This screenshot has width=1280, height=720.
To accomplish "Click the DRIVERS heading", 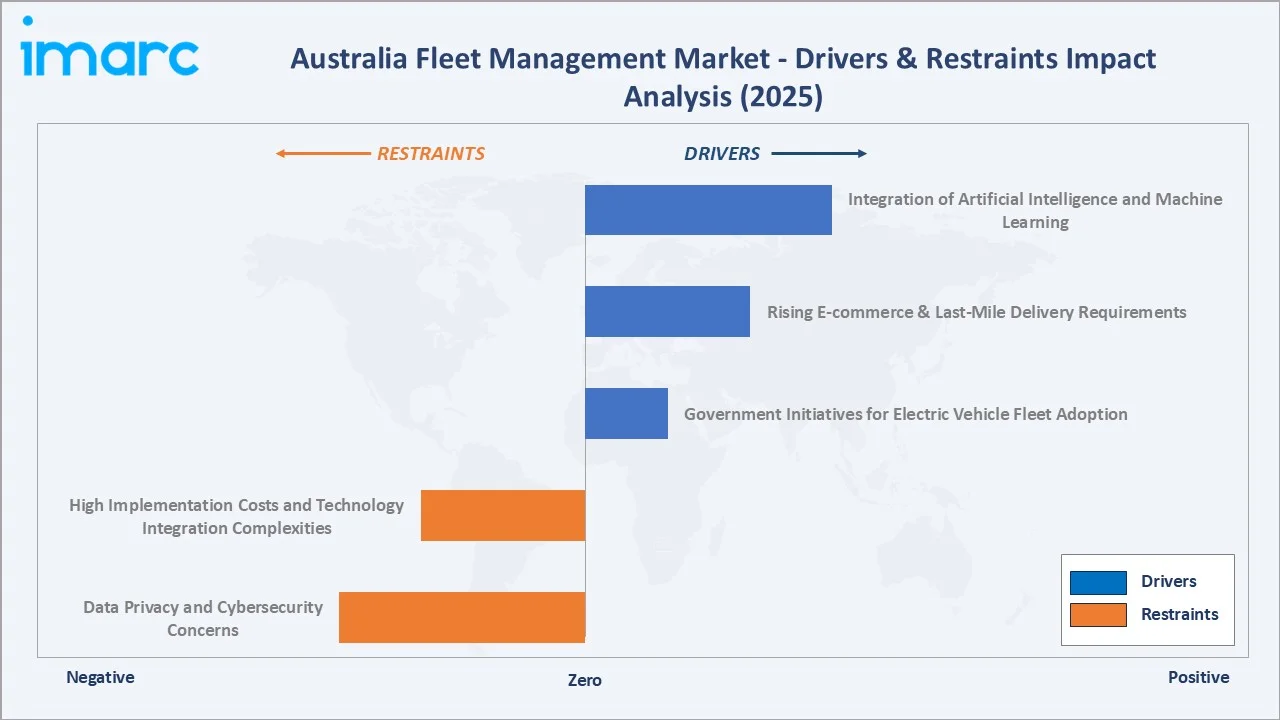I will click(722, 154).
